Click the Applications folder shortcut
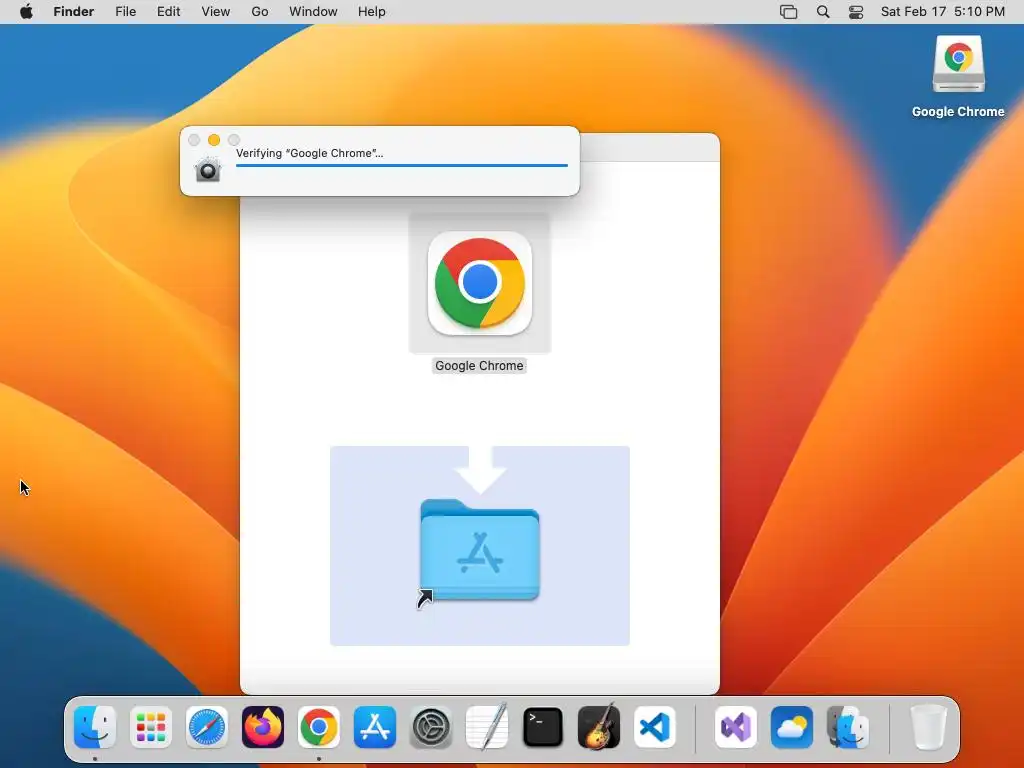This screenshot has width=1024, height=768. [480, 551]
